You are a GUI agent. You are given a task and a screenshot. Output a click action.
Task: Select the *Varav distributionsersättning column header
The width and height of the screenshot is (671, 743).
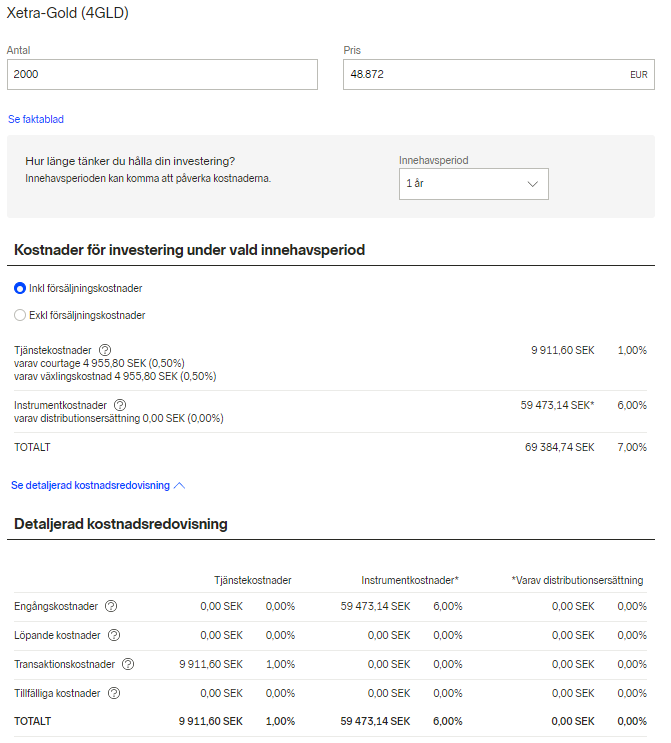(577, 580)
